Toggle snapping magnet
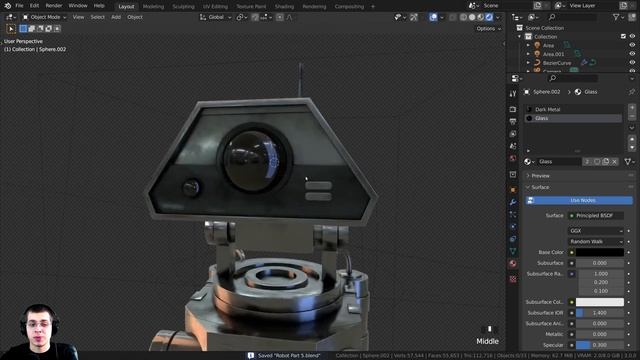 pyautogui.click(x=255, y=17)
